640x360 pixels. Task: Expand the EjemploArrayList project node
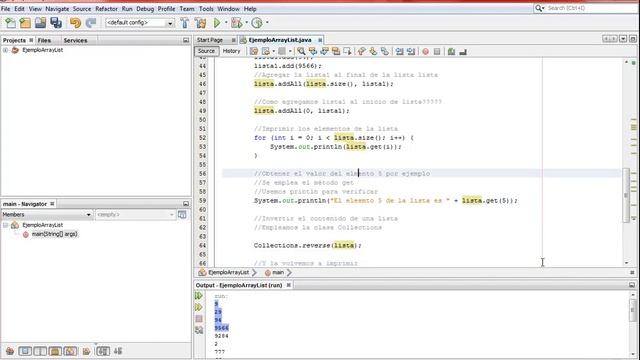click(5, 50)
